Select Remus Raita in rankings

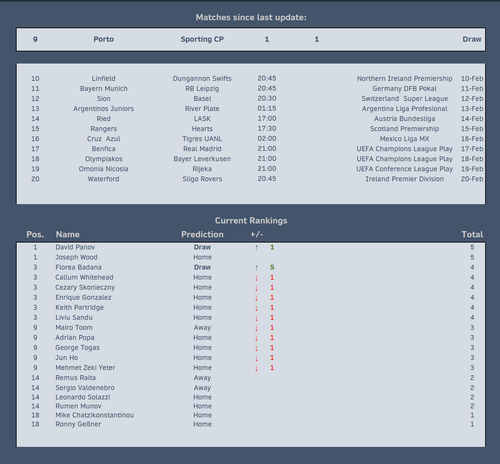(x=75, y=378)
